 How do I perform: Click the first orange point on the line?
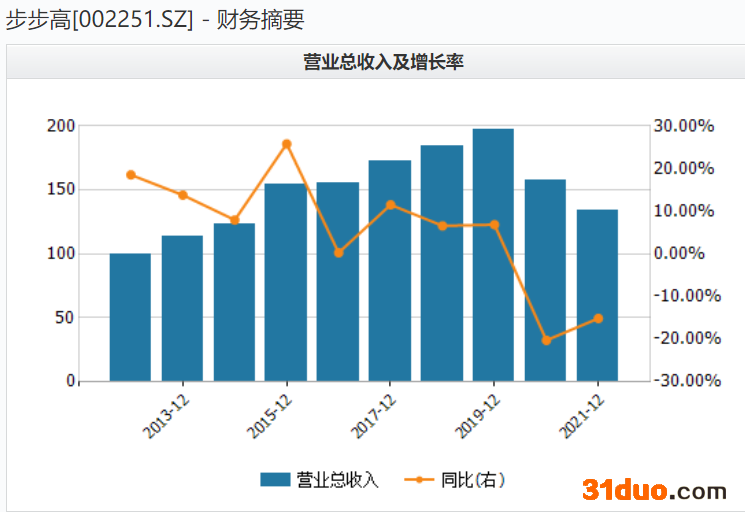pyautogui.click(x=130, y=175)
